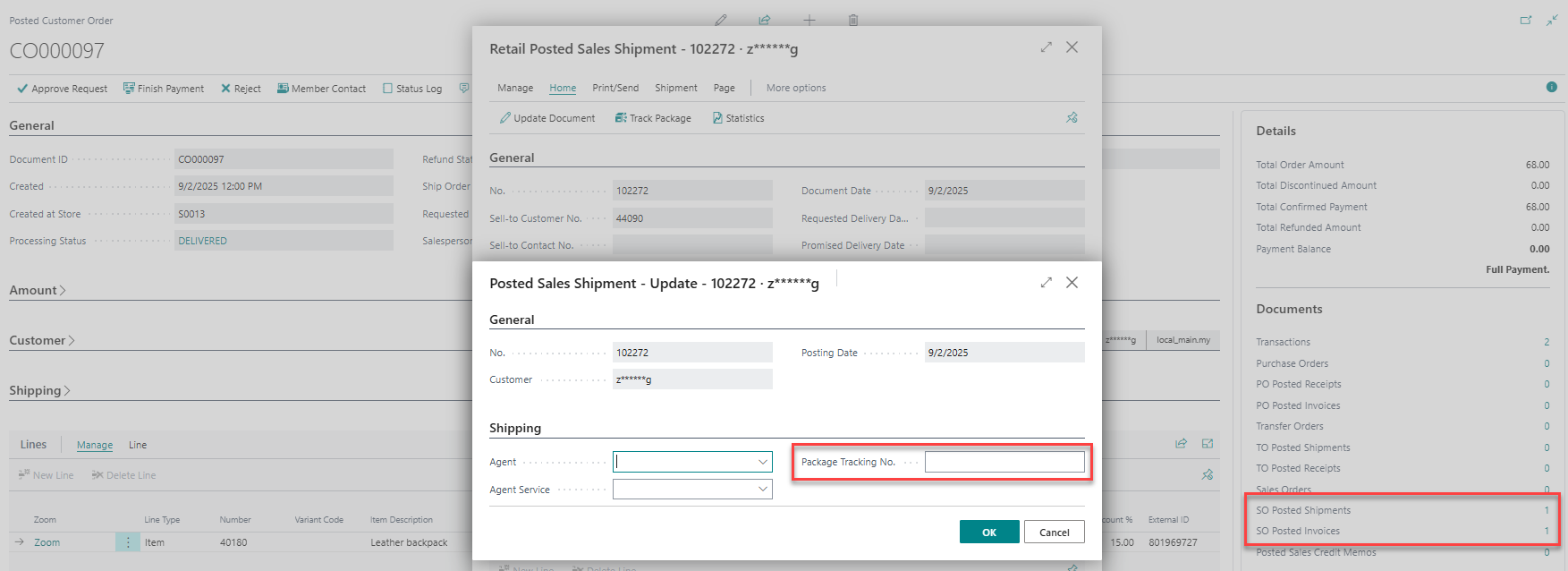Viewport: 1568px width, 571px height.
Task: Expand the Customer section
Action: [41, 341]
